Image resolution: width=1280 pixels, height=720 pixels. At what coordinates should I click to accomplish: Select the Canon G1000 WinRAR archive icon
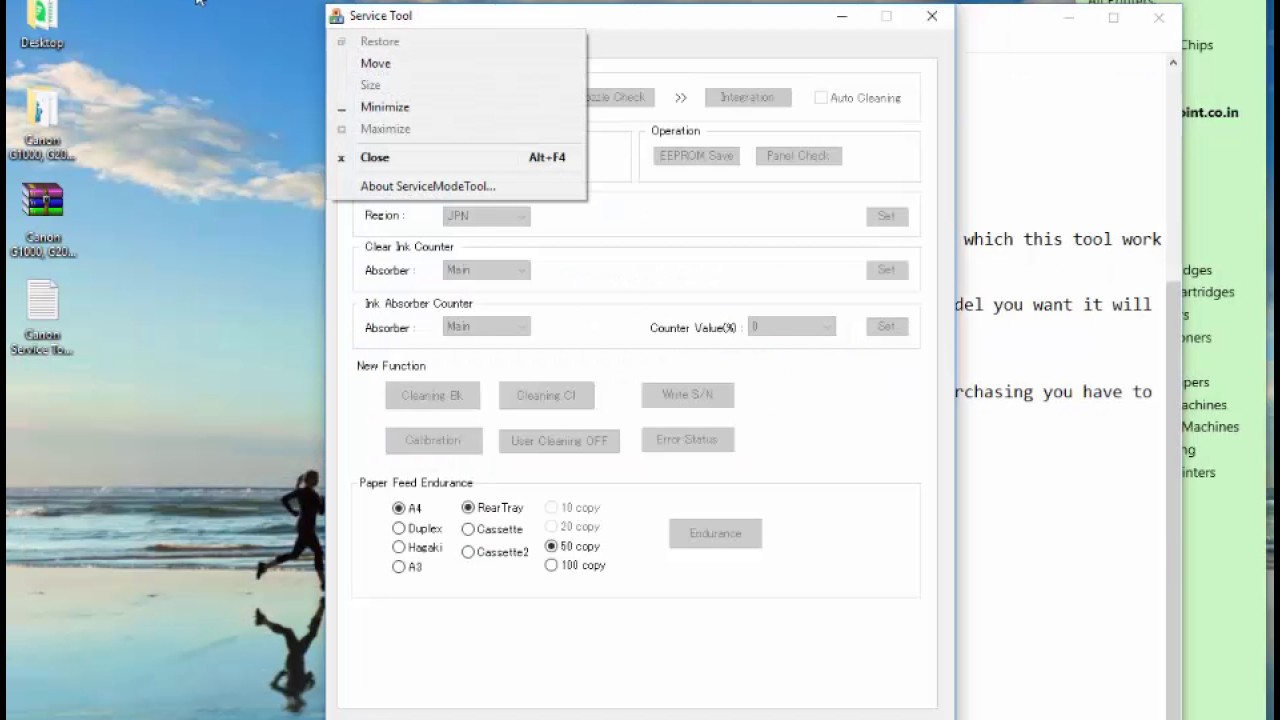pos(42,221)
